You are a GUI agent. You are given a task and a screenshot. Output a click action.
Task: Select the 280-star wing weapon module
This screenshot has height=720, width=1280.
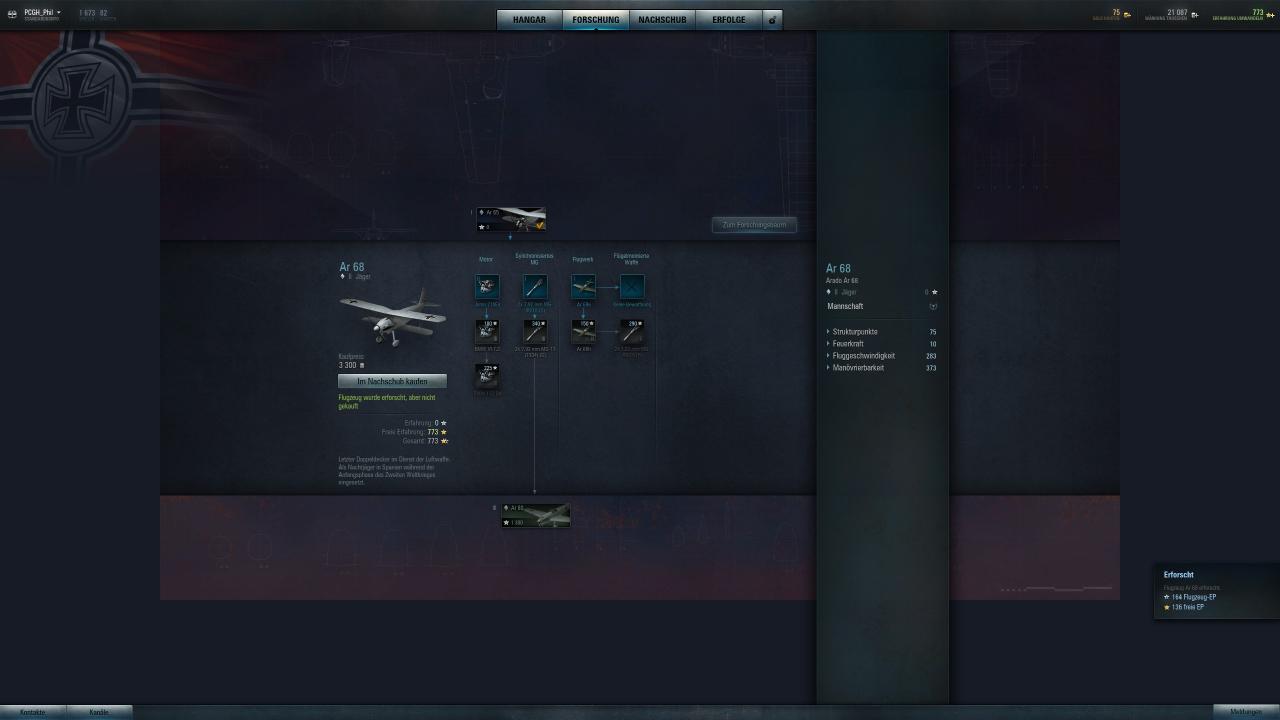coord(632,332)
